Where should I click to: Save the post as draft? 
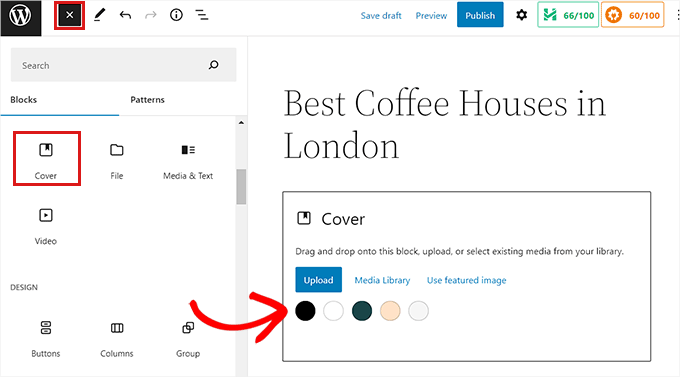(381, 16)
